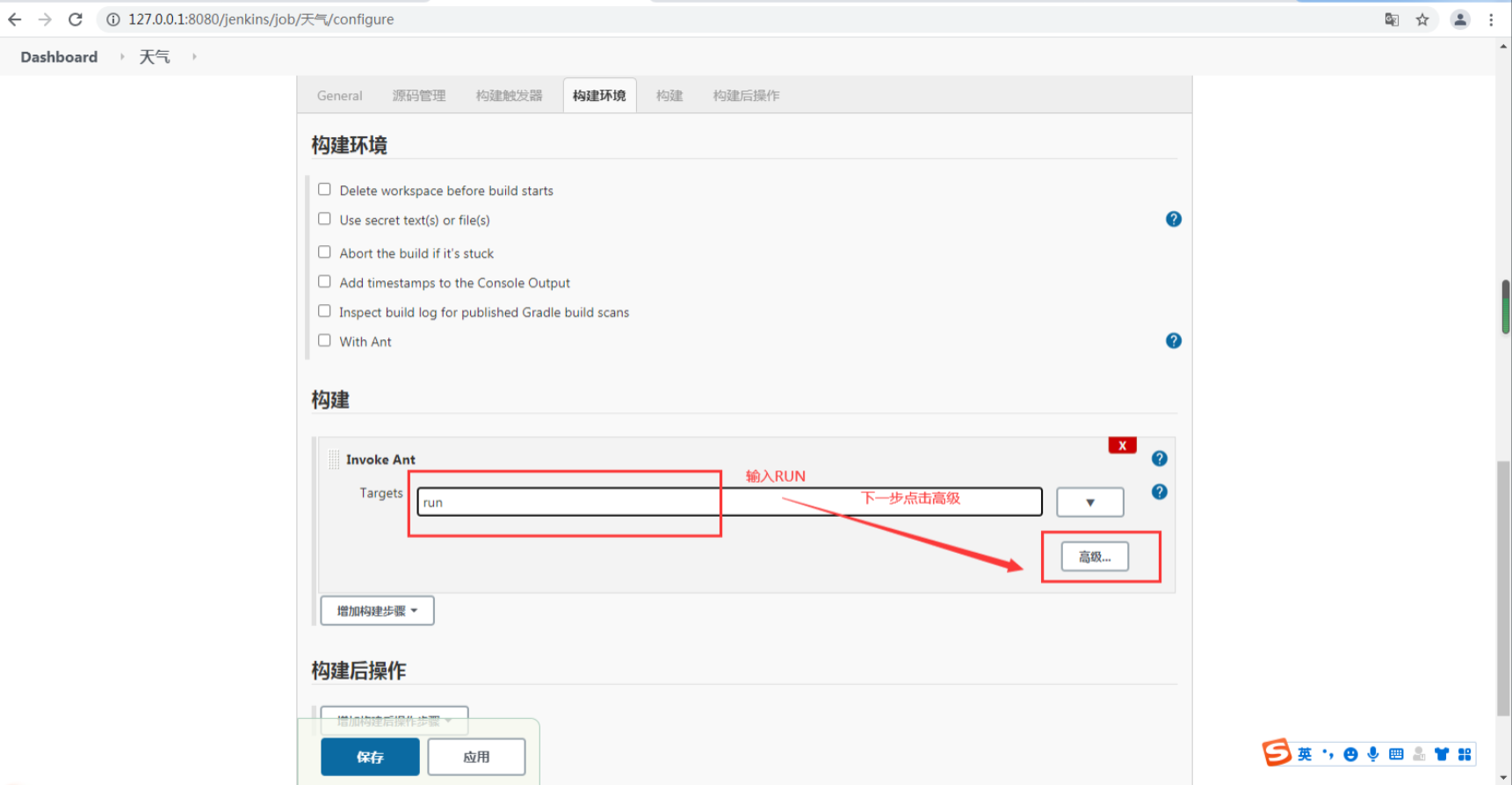Go back with browser back arrow

tap(15, 19)
